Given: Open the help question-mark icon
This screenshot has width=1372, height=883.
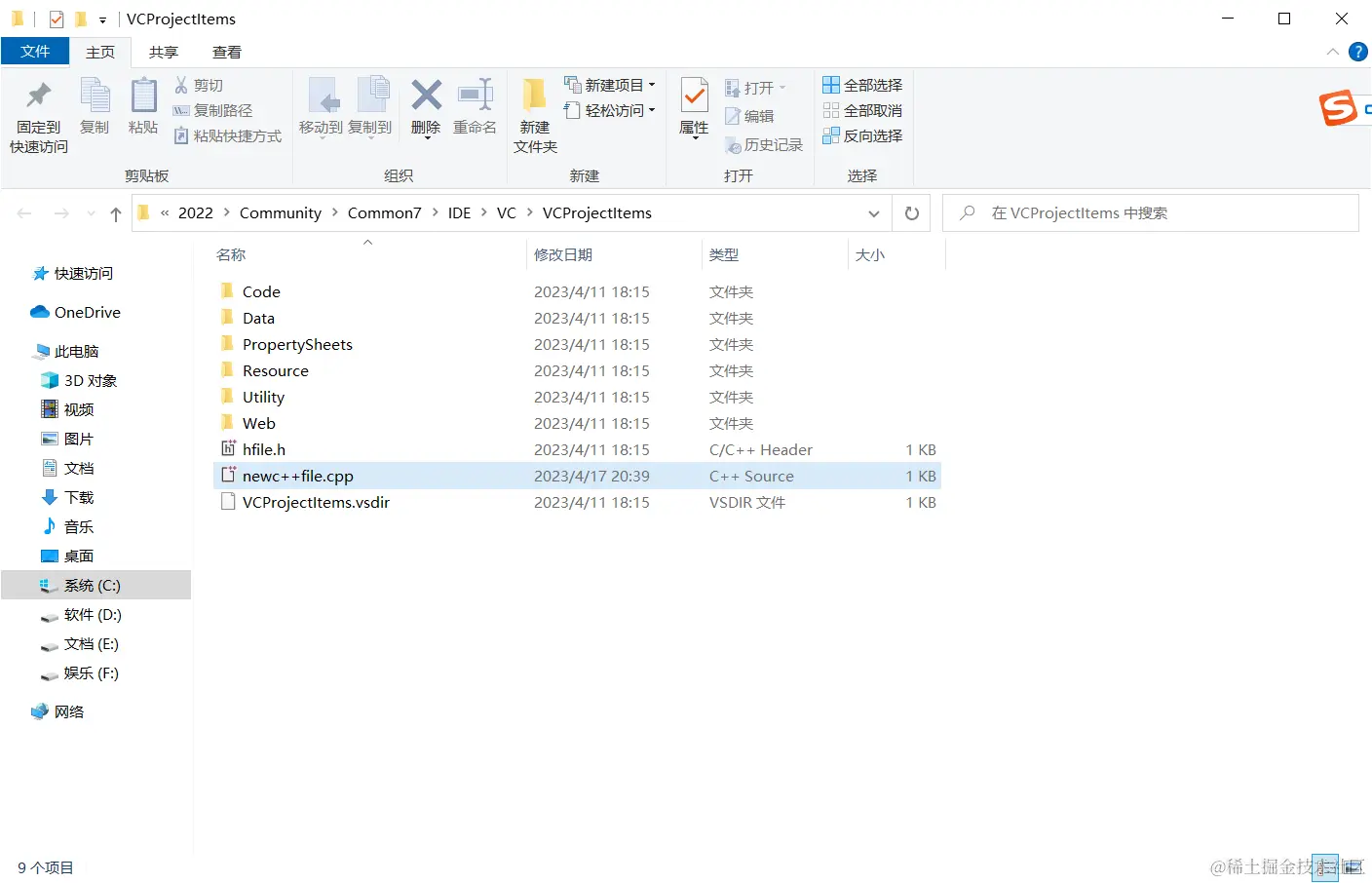Looking at the screenshot, I should pyautogui.click(x=1357, y=52).
